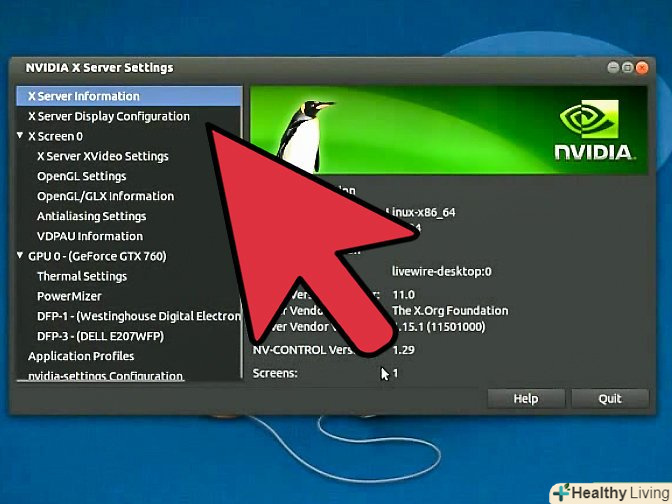Image resolution: width=672 pixels, height=504 pixels.
Task: Open X Server Display Configuration
Action: pyautogui.click(x=109, y=116)
